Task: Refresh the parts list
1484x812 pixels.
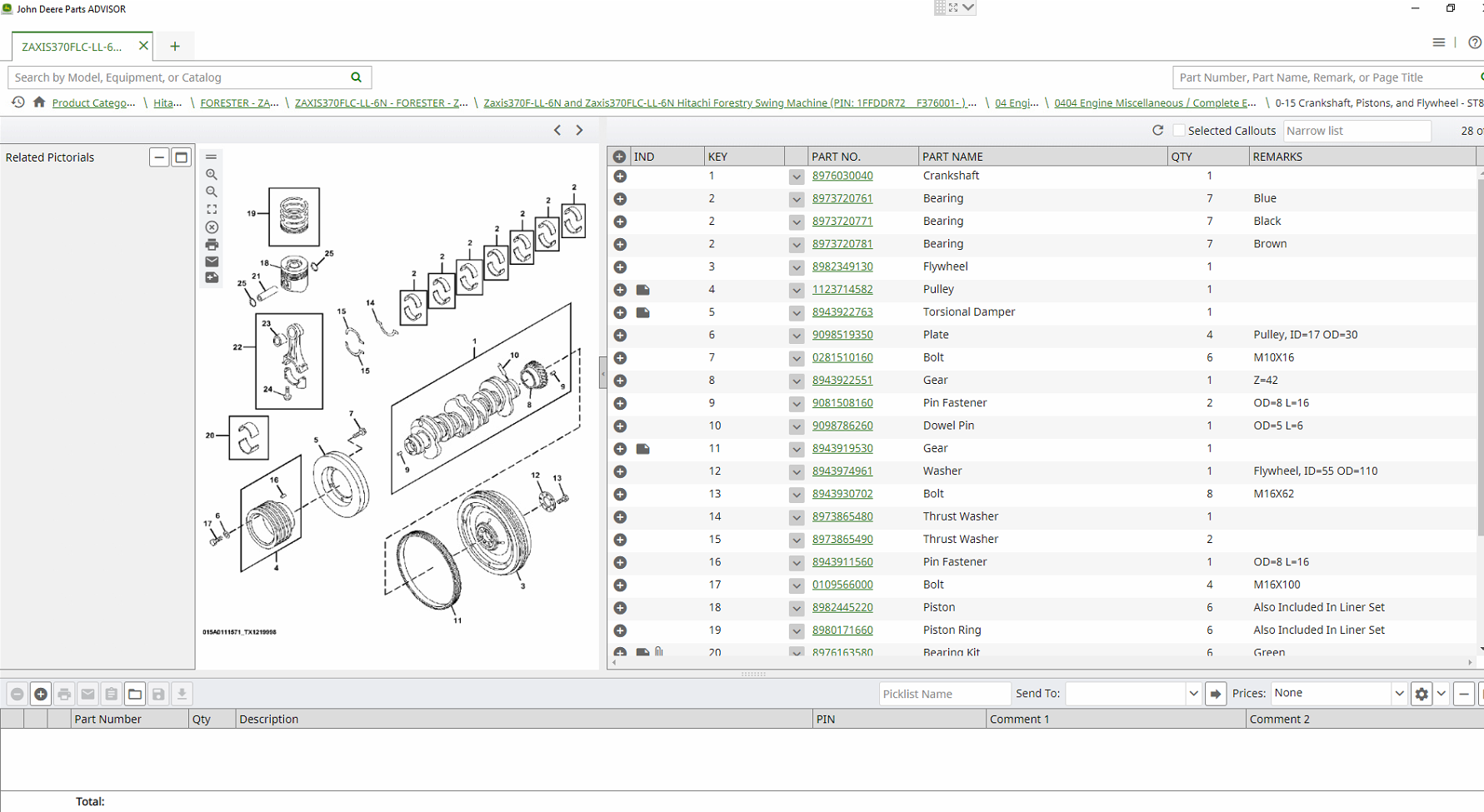Action: pos(1157,131)
